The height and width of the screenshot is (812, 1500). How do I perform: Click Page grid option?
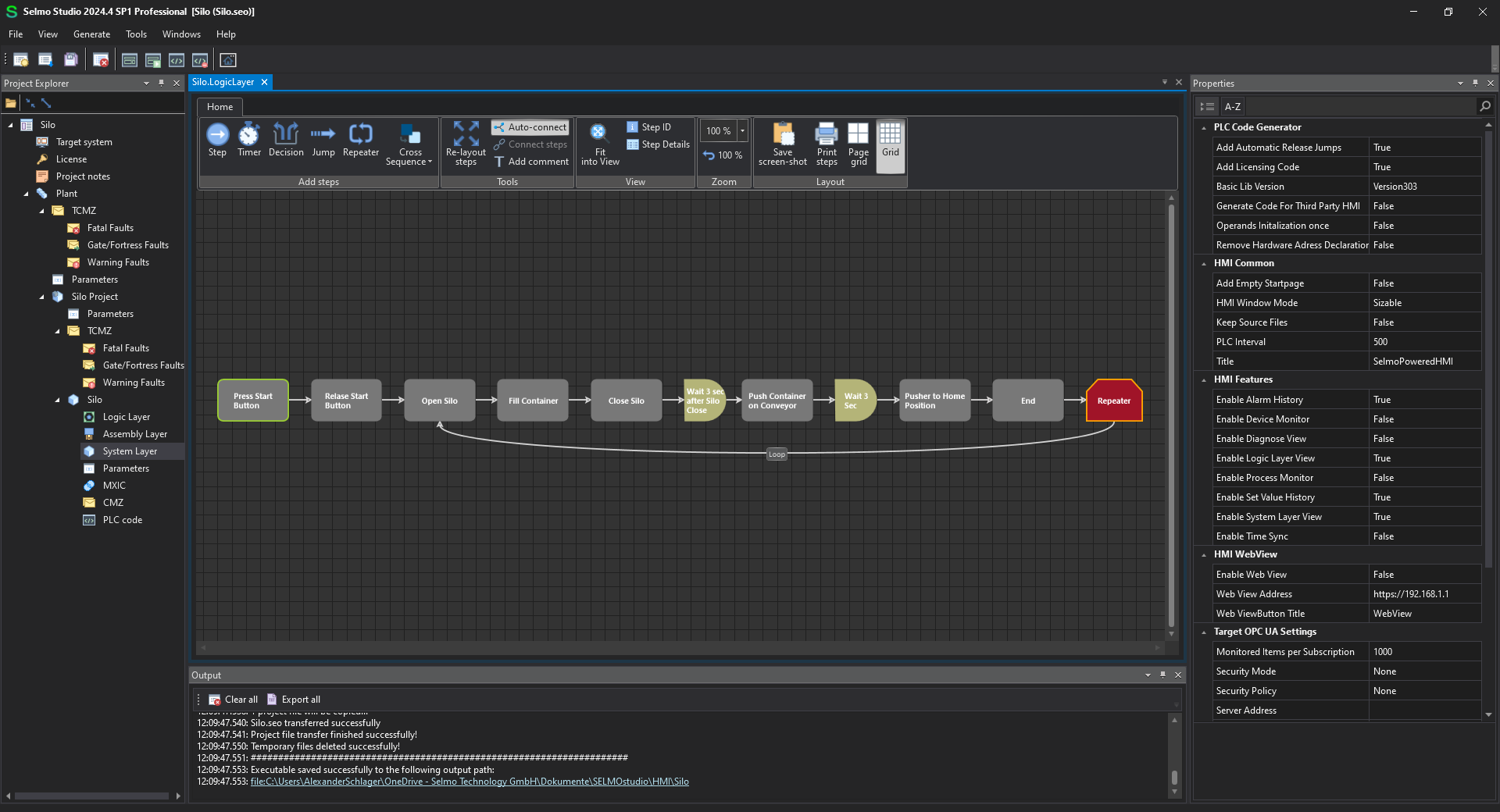pos(859,144)
